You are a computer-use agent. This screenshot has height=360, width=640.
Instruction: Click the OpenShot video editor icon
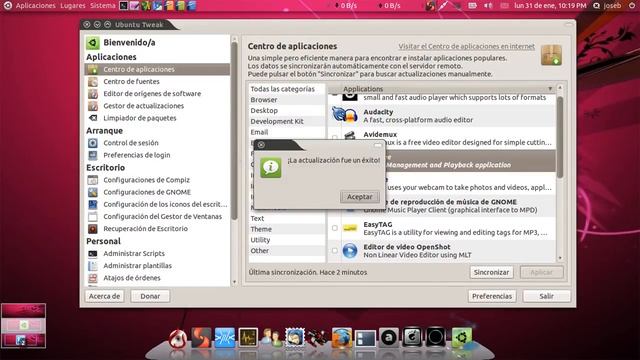[350, 251]
